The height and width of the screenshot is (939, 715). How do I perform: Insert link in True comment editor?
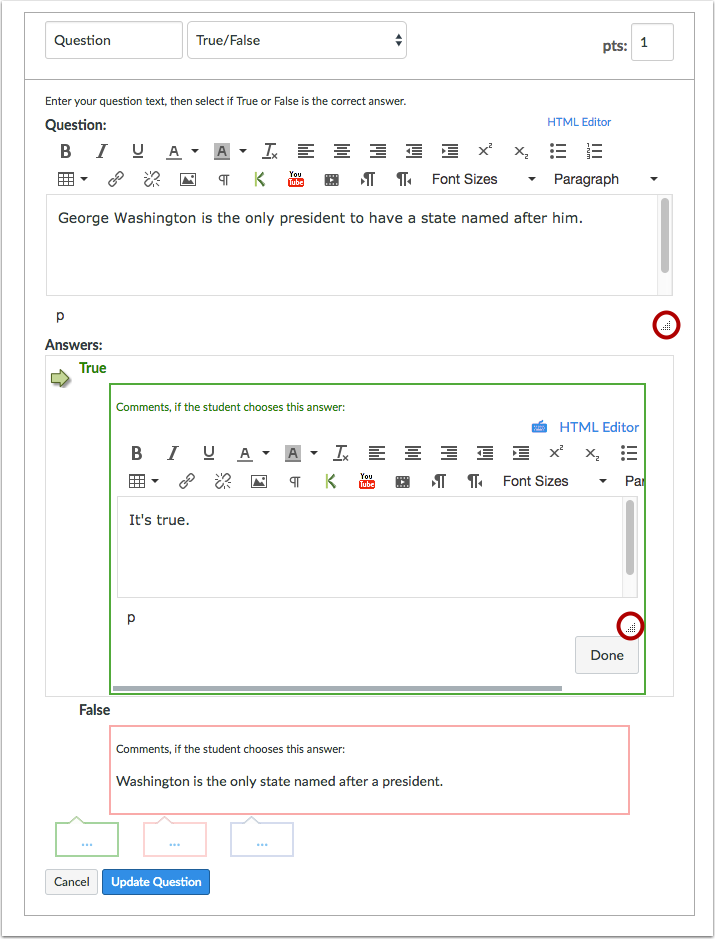pos(187,481)
